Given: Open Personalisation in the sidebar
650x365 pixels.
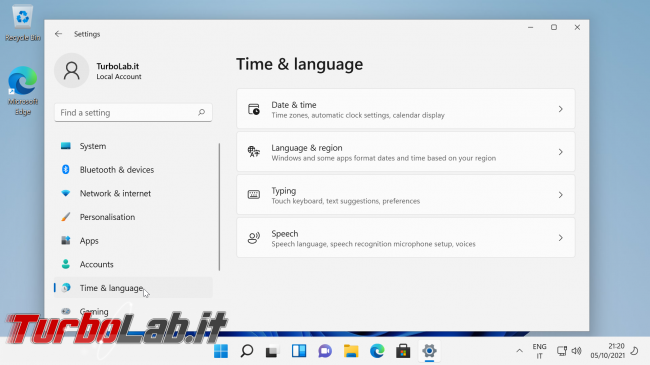Looking at the screenshot, I should 133,217.
